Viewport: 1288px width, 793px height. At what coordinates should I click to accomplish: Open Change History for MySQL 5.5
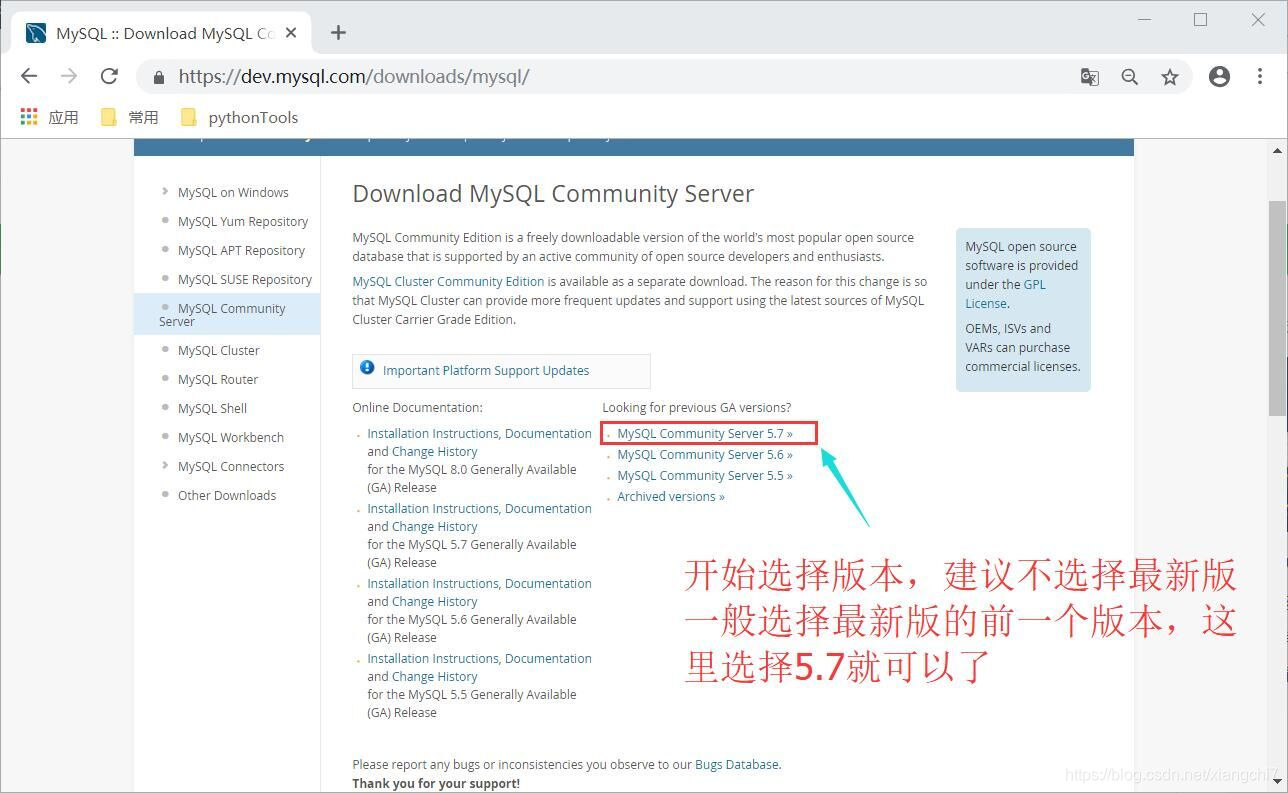click(434, 676)
